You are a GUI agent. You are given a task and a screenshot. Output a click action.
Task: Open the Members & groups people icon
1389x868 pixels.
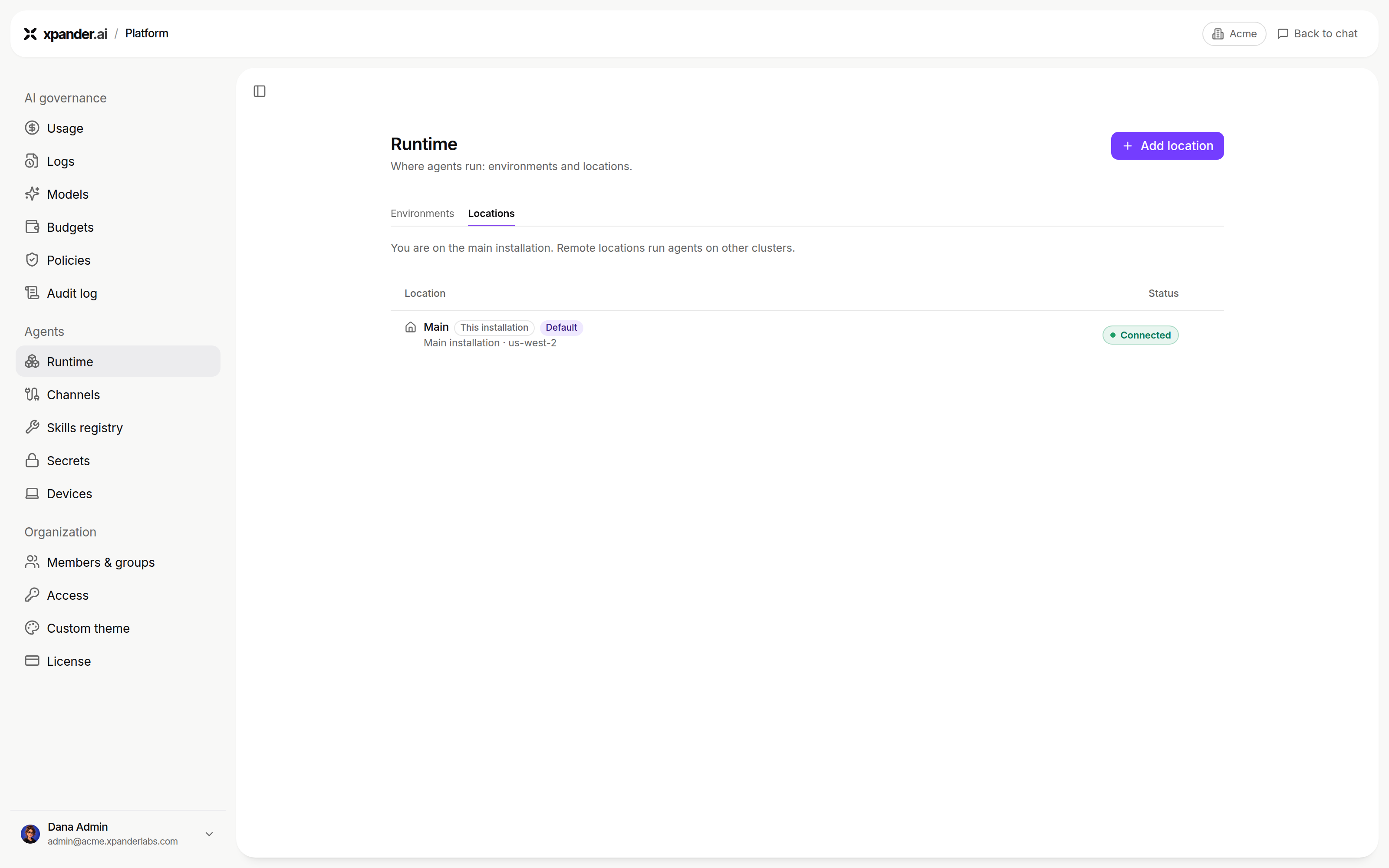click(x=32, y=562)
